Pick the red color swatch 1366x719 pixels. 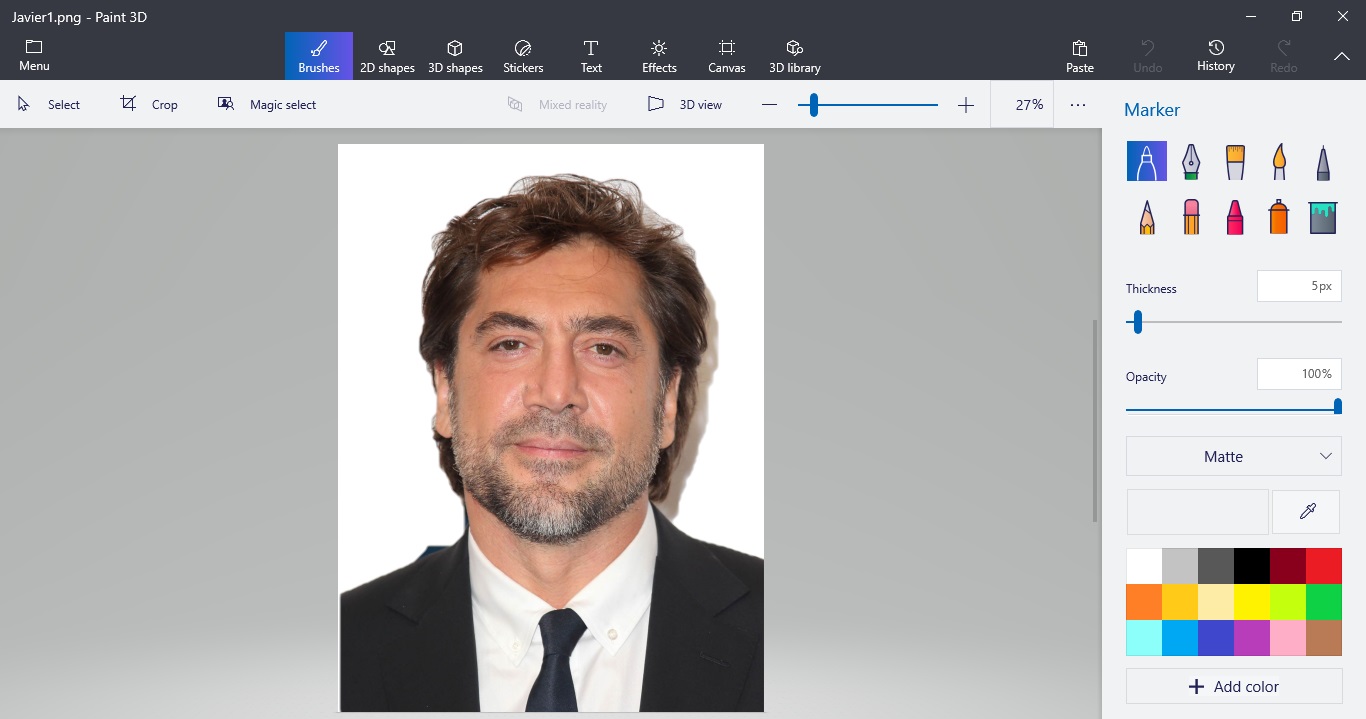(1323, 566)
